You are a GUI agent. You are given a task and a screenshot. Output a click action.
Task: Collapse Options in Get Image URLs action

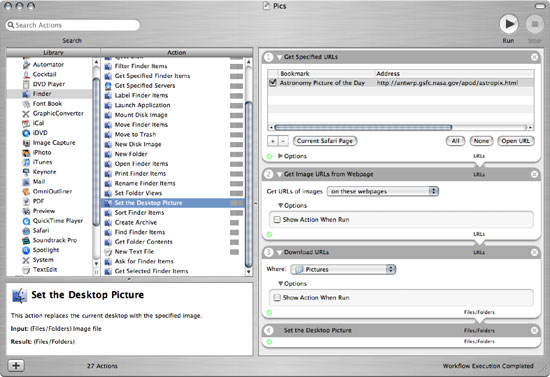click(x=281, y=206)
